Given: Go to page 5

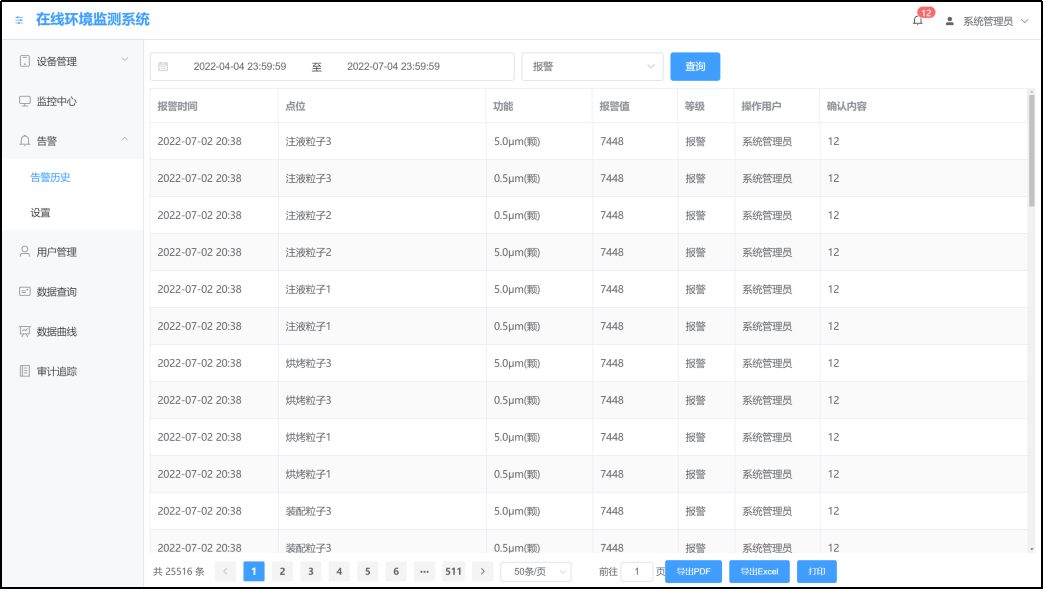Looking at the screenshot, I should point(368,572).
